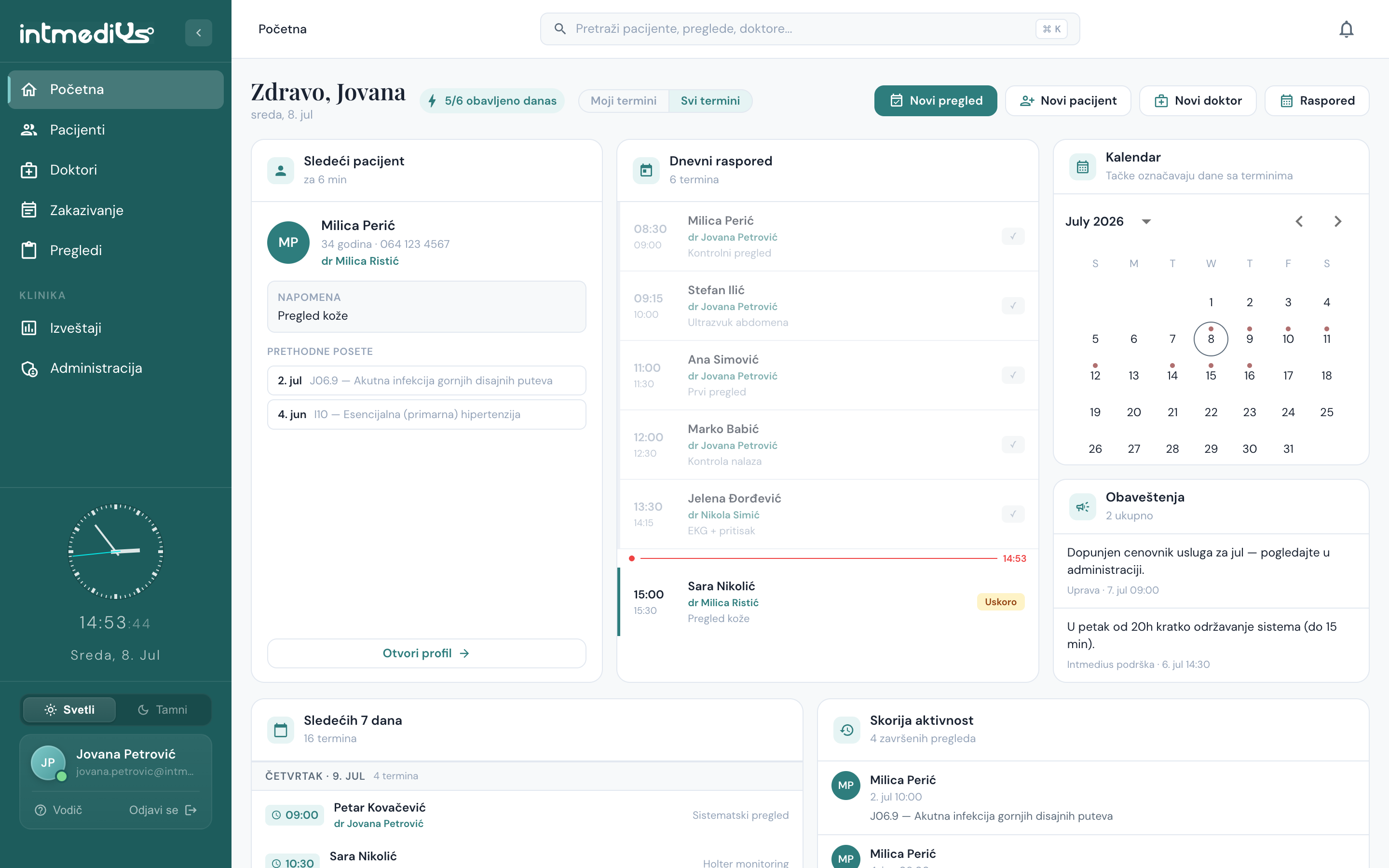This screenshot has height=868, width=1389.
Task: Click Otvori profil button
Action: pyautogui.click(x=426, y=653)
